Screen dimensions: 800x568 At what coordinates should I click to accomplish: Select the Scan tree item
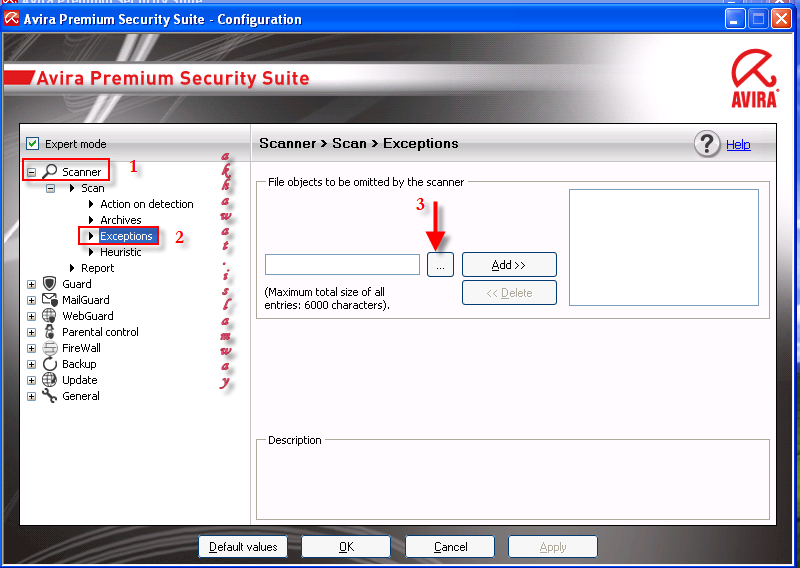(92, 188)
